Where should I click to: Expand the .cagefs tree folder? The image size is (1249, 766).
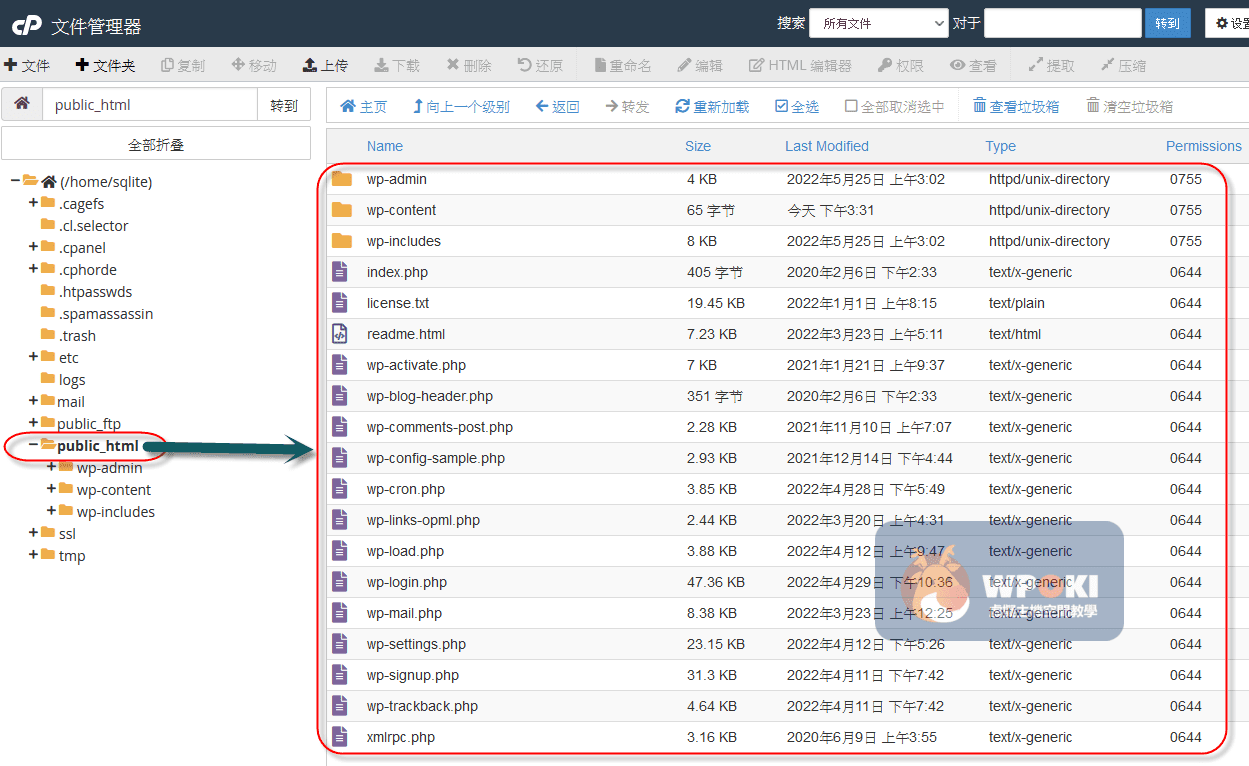[33, 203]
